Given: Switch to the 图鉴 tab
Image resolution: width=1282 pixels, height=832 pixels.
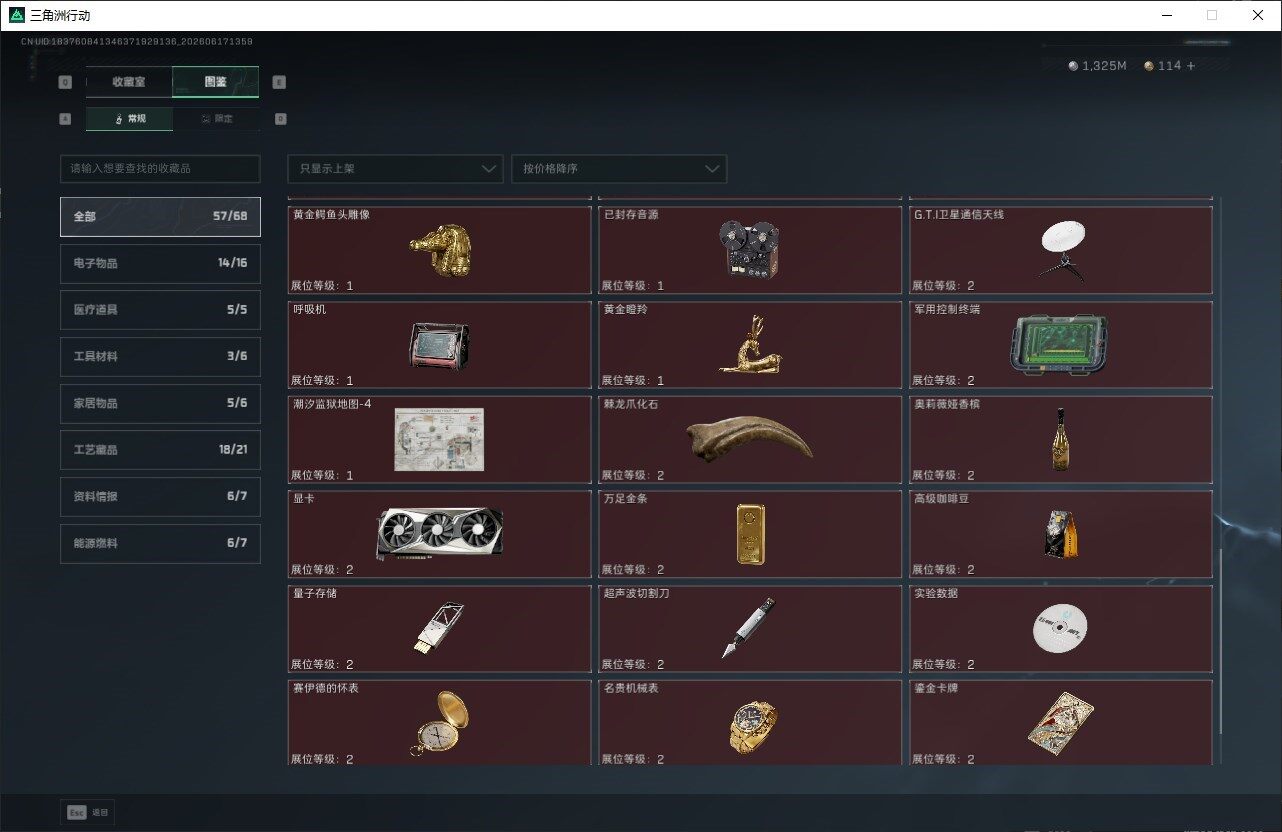Looking at the screenshot, I should tap(216, 82).
